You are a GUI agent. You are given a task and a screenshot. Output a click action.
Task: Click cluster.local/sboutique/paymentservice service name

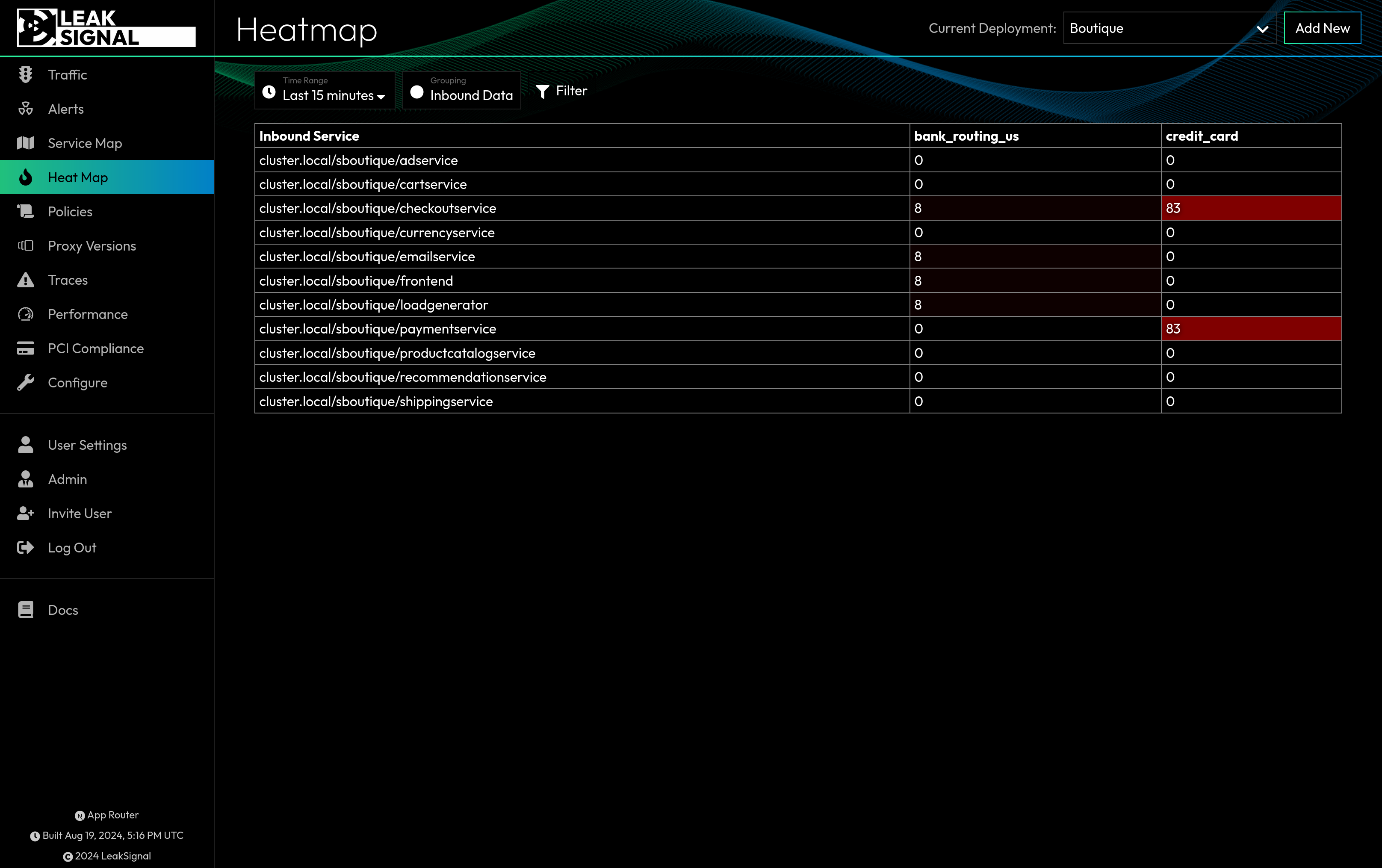coord(377,329)
